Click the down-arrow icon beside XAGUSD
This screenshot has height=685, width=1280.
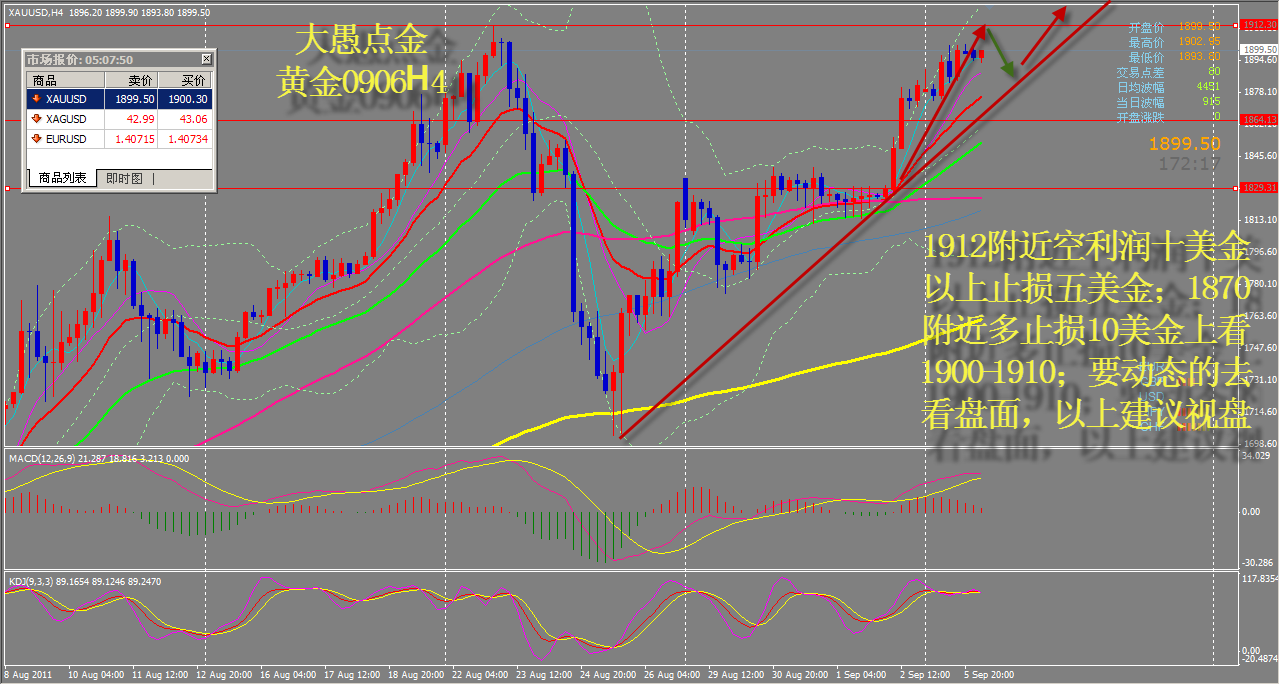[x=37, y=119]
